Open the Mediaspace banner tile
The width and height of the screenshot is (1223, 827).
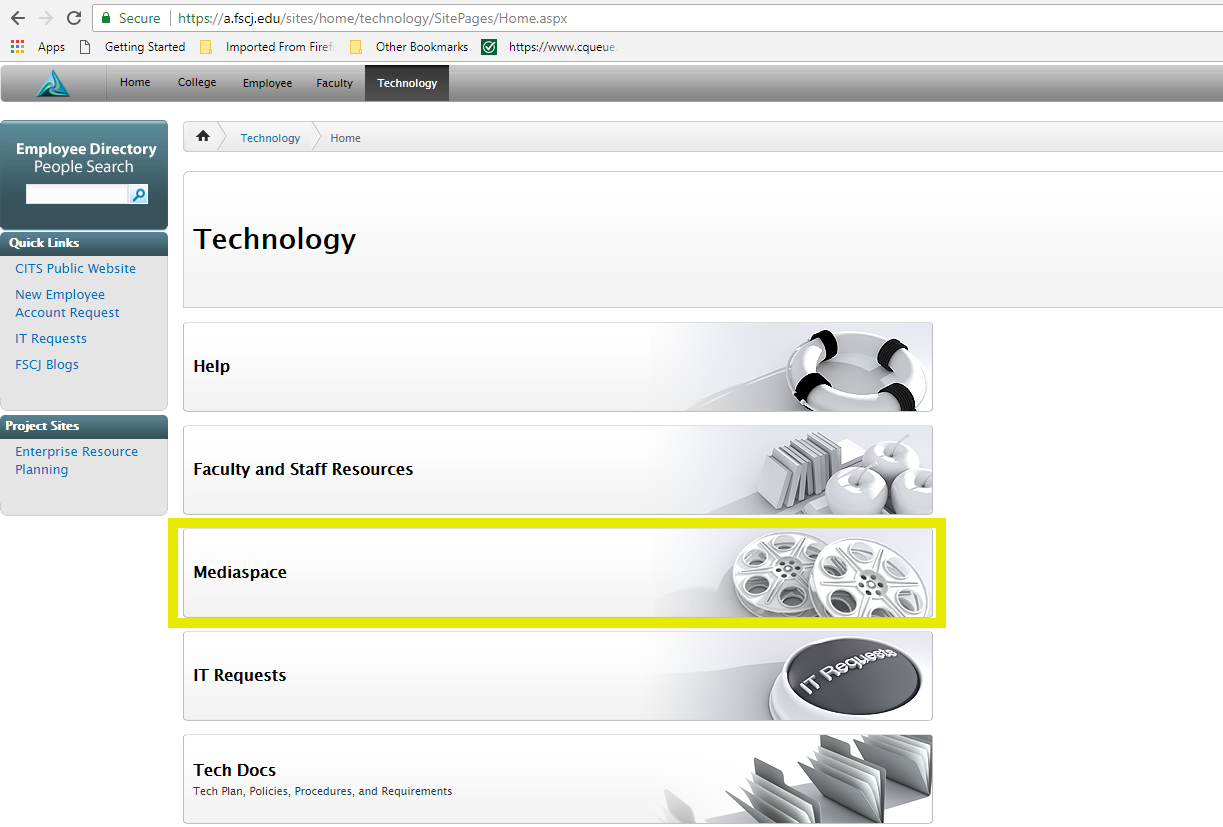[x=557, y=572]
